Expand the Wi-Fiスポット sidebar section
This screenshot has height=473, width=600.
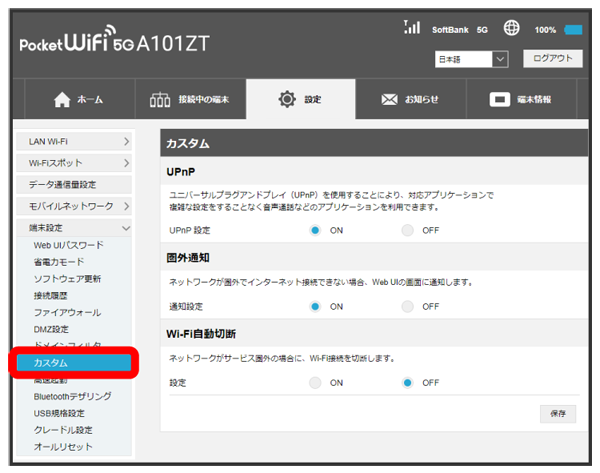[x=75, y=163]
